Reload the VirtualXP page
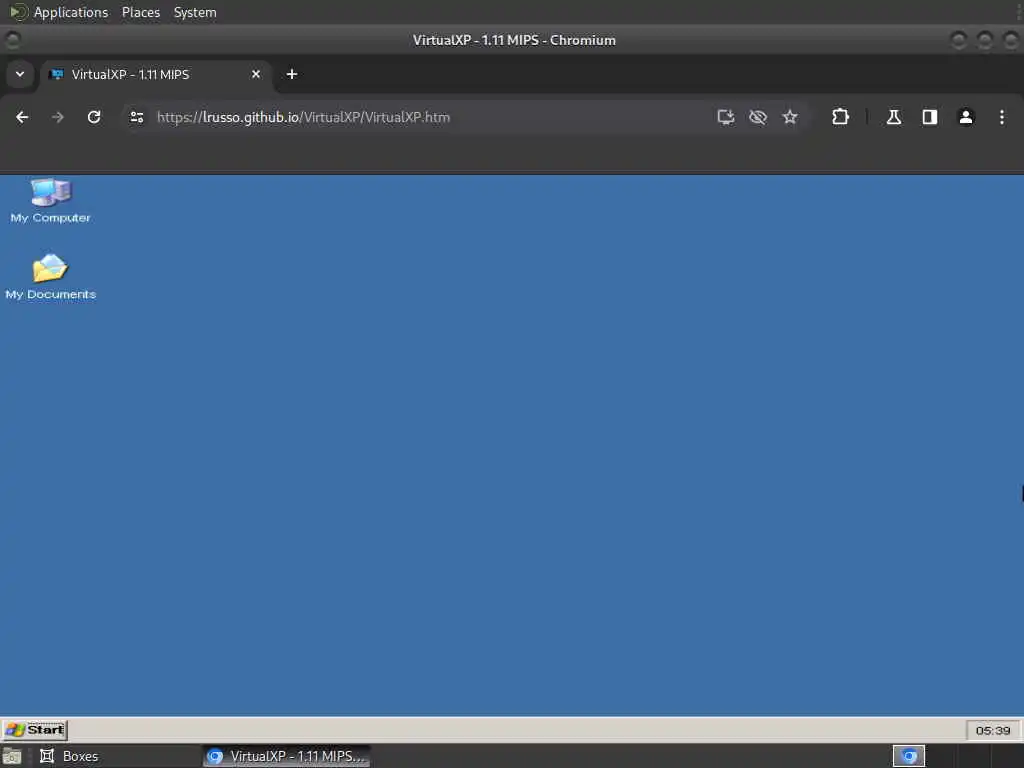The width and height of the screenshot is (1024, 768). [x=94, y=117]
